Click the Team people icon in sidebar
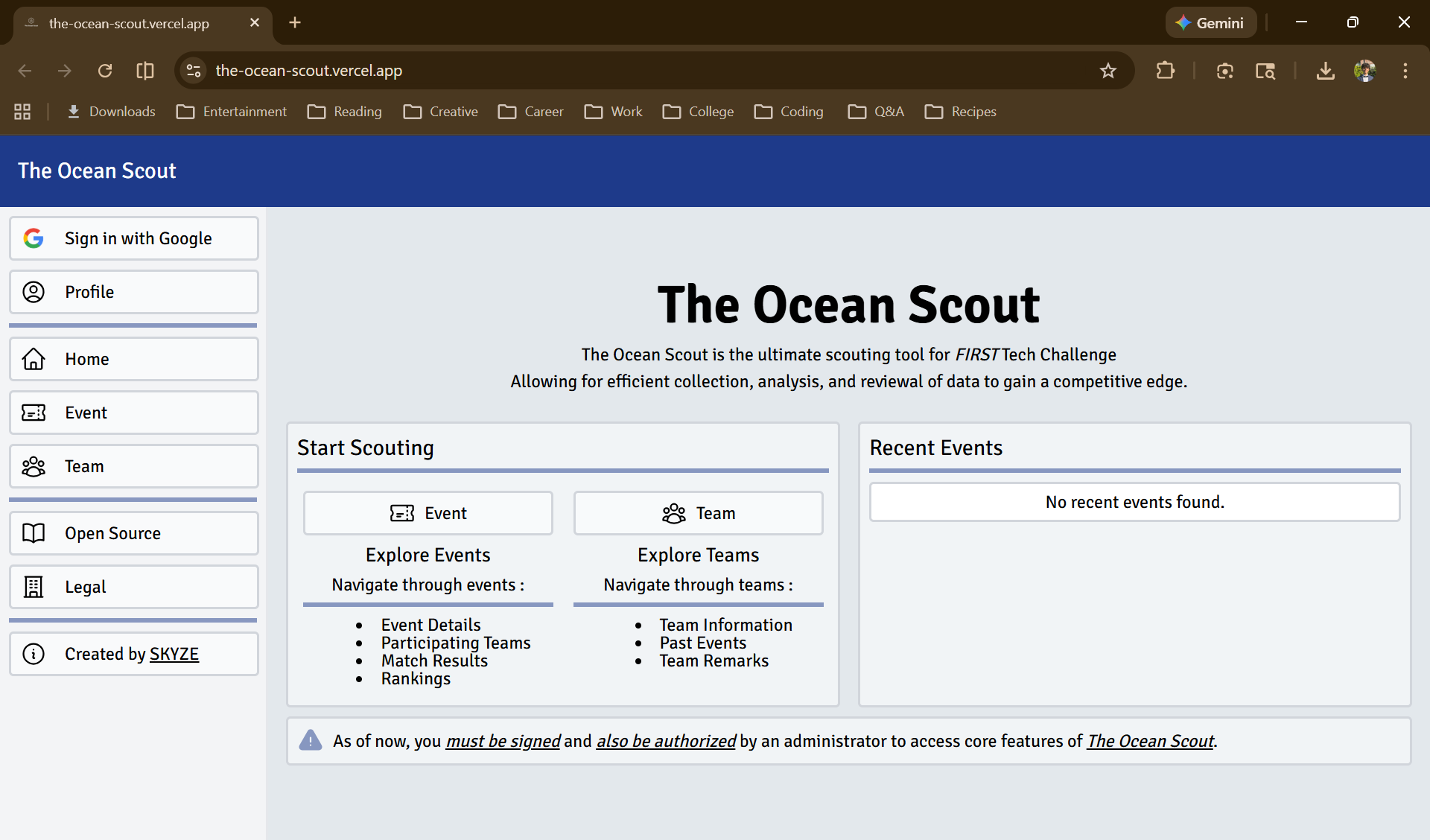Viewport: 1430px width, 840px height. pos(34,466)
